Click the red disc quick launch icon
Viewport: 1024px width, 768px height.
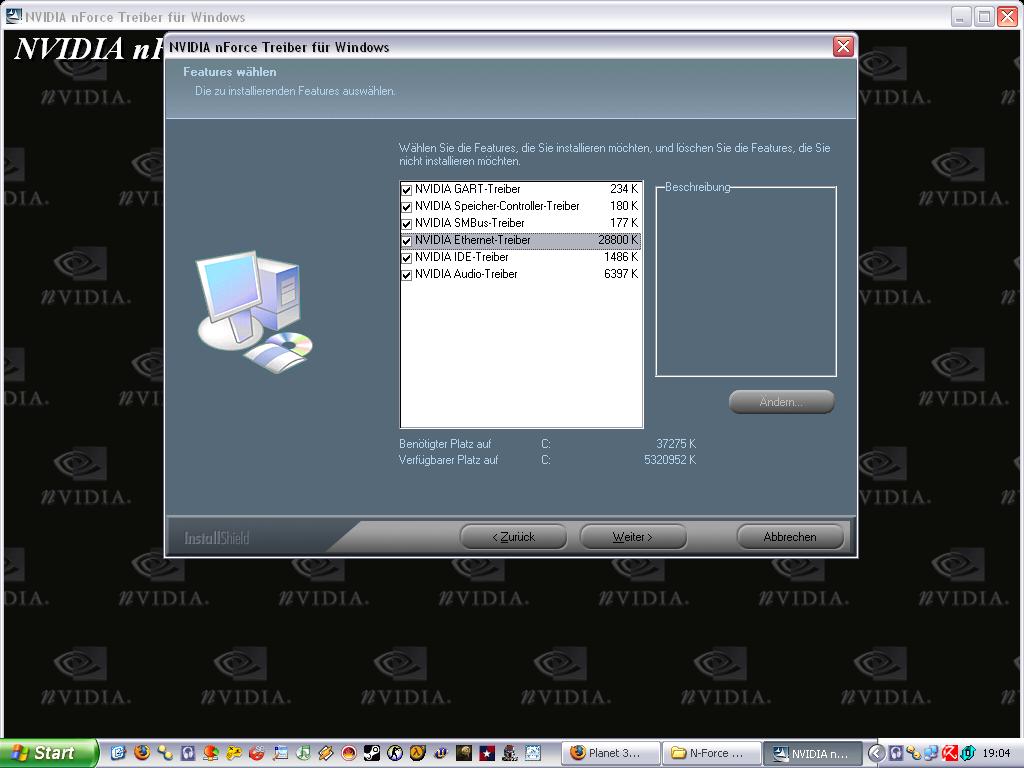pos(257,753)
